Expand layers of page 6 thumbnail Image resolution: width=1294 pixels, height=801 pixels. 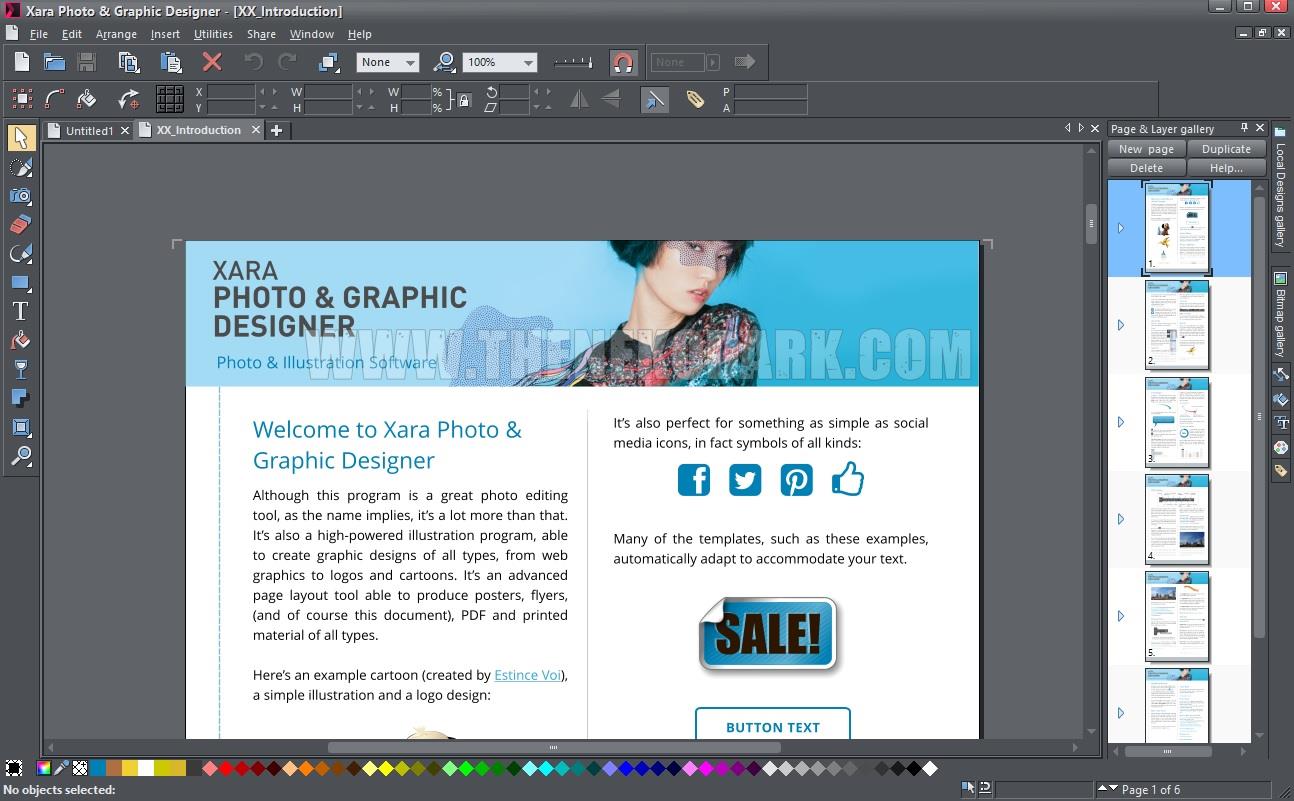(1121, 713)
